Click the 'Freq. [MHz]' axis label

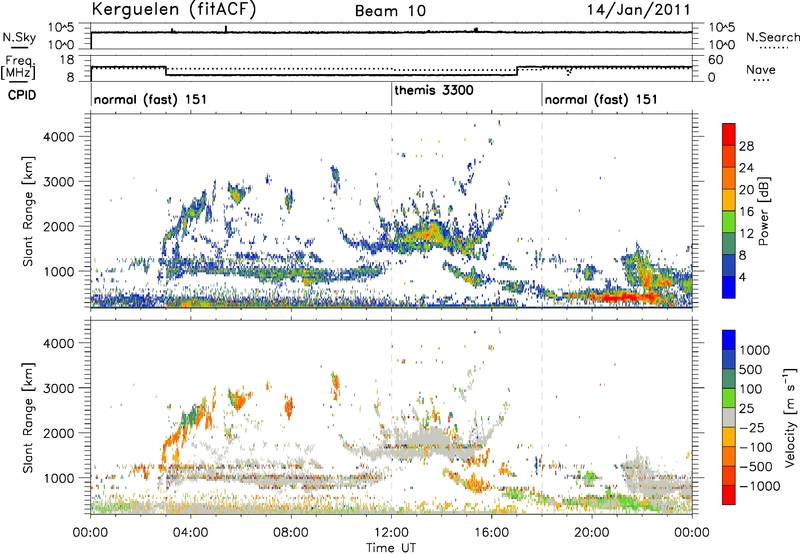(18, 68)
